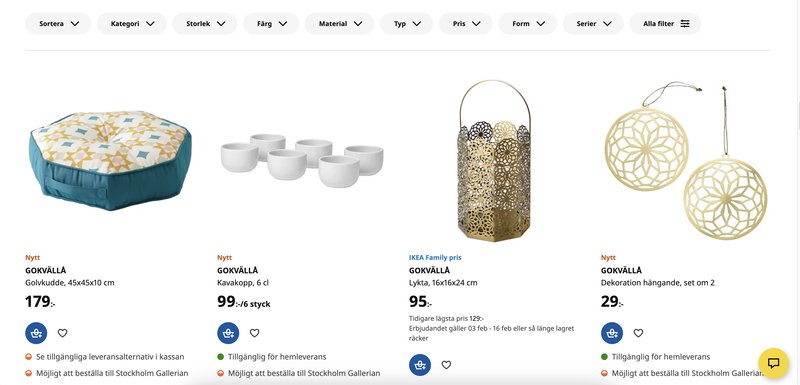Show the Pris filter options
The image size is (800, 385).
coord(465,23)
